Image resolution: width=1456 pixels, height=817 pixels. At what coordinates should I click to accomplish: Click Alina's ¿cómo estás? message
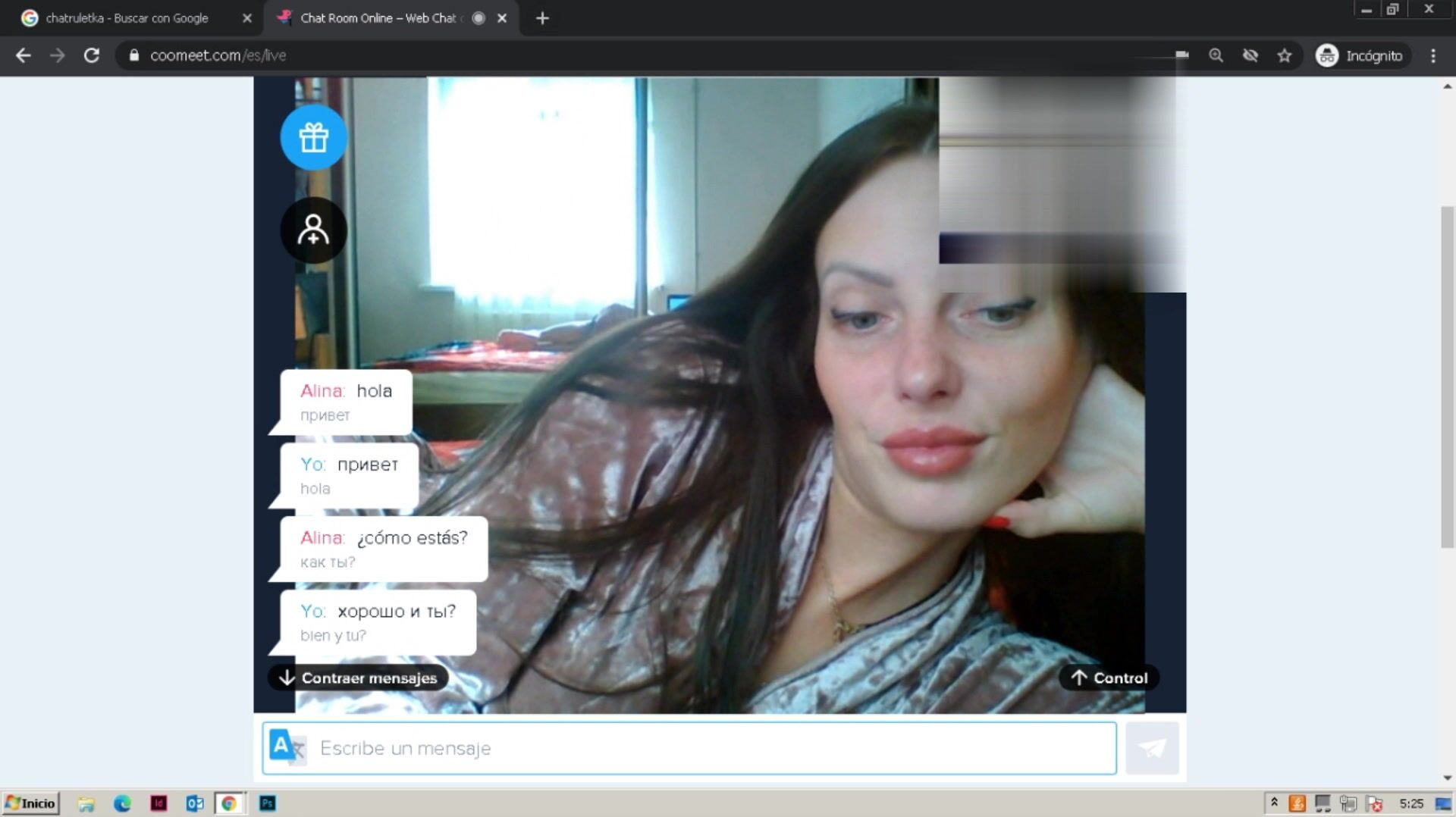point(384,549)
